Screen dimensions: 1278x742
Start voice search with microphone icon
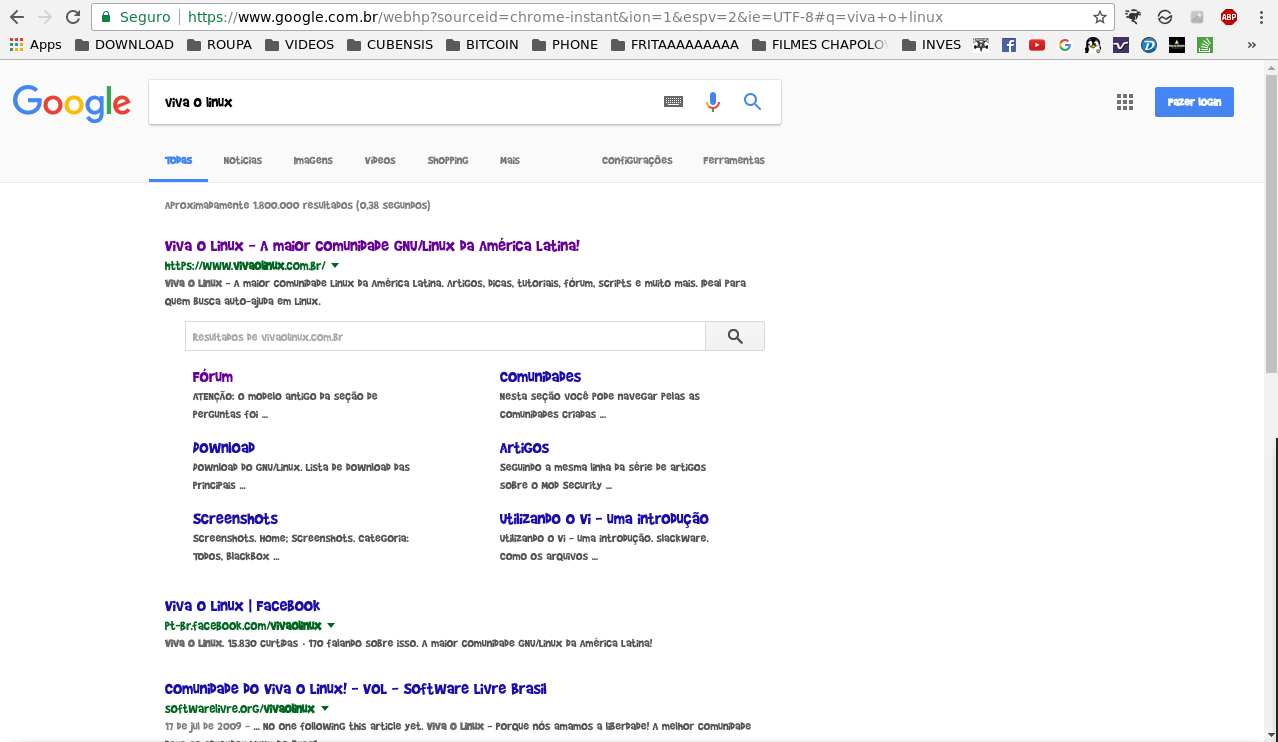click(713, 101)
